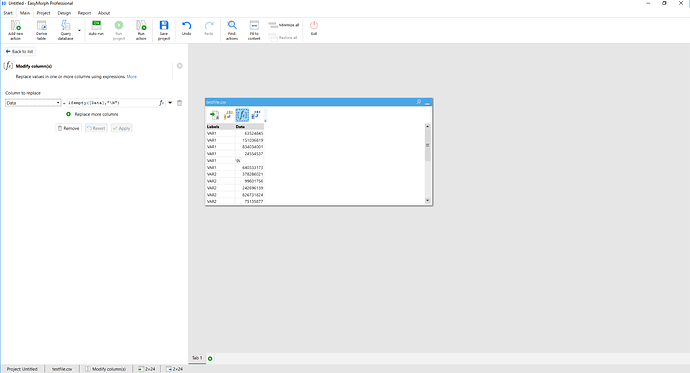Click the search icon on testfile.csv title bar
The height and width of the screenshot is (373, 690).
point(418,102)
